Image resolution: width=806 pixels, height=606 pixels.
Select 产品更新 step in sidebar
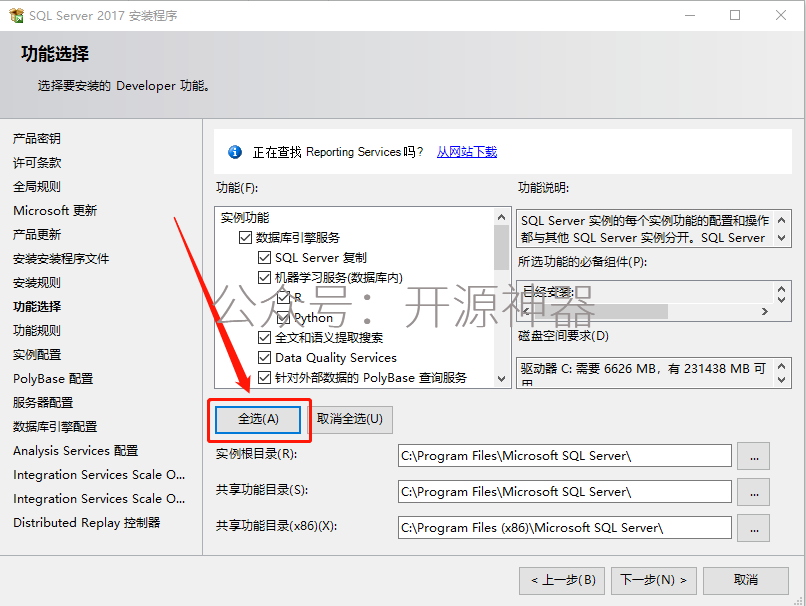tap(37, 235)
